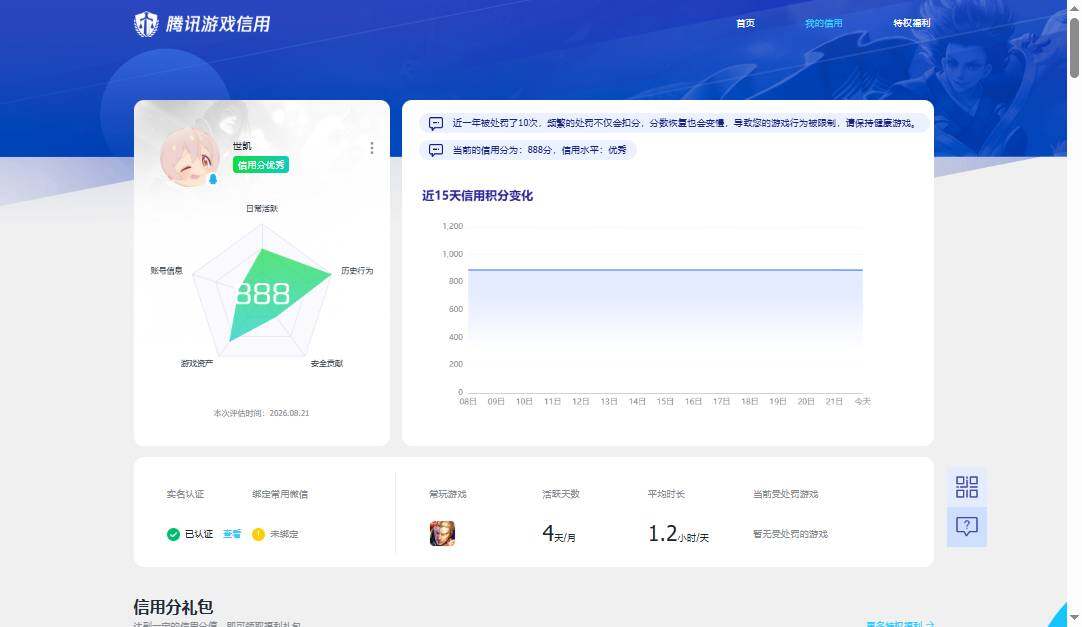Image resolution: width=1082 pixels, height=627 pixels.
Task: Click the QQ penguin badge on avatar
Action: coord(213,179)
